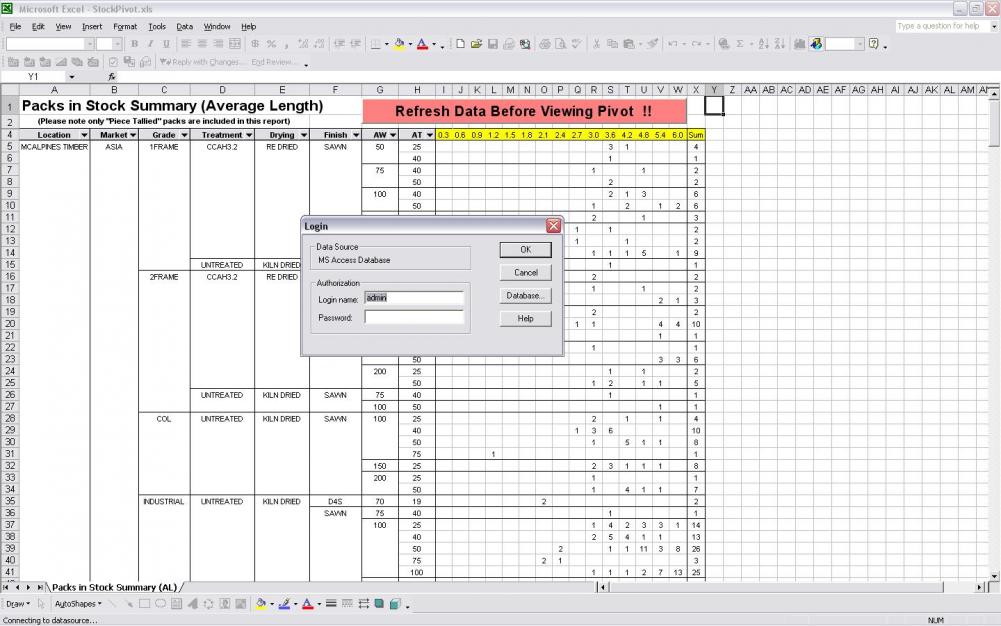Open the Microsoft Excel Help icon
The width and height of the screenshot is (1001, 626).
pyautogui.click(x=874, y=43)
